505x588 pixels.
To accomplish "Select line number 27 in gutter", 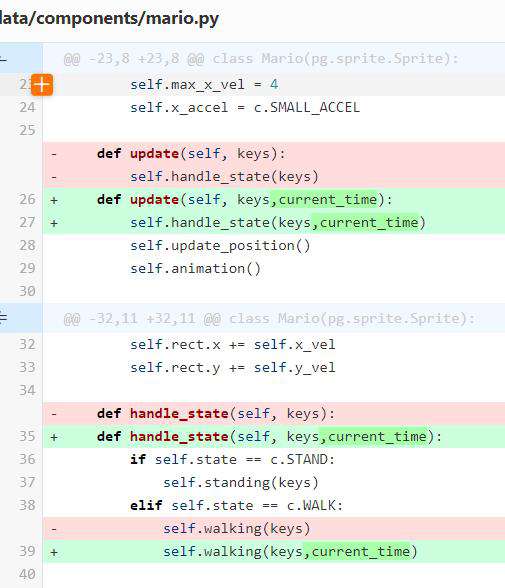I will [x=27, y=222].
